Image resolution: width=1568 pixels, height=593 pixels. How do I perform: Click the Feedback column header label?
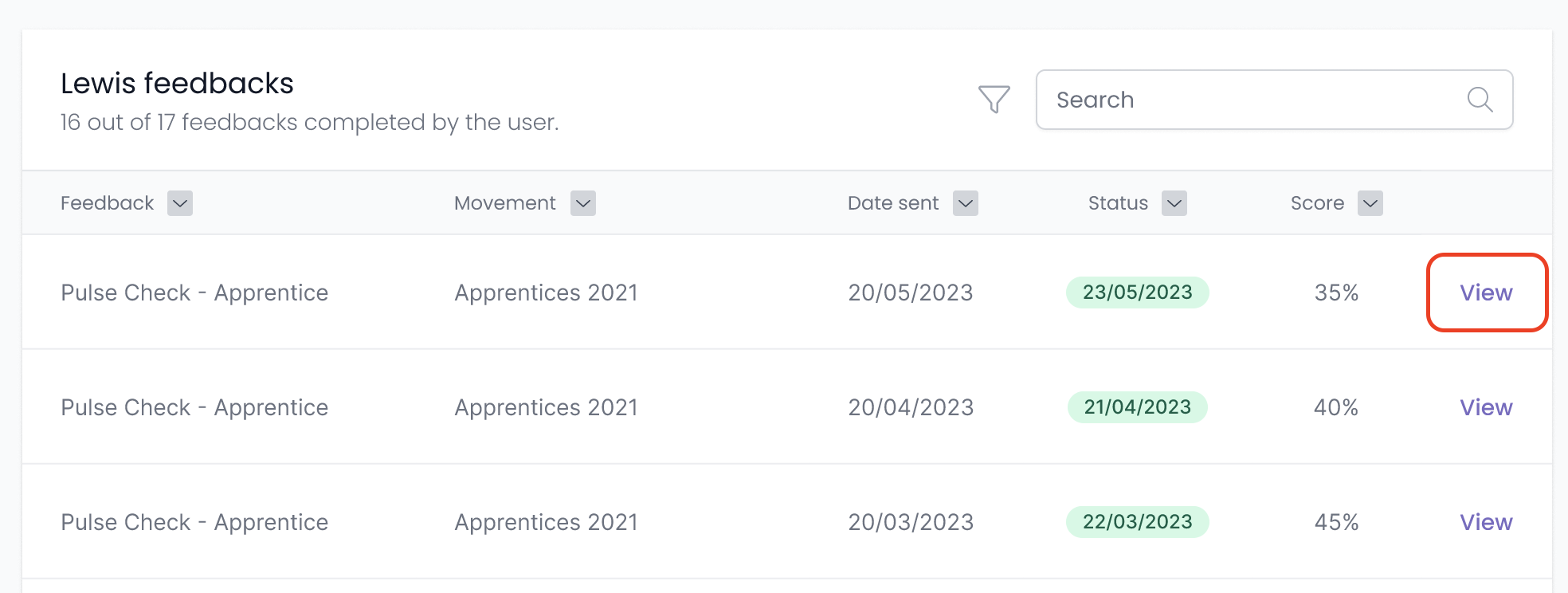point(107,203)
